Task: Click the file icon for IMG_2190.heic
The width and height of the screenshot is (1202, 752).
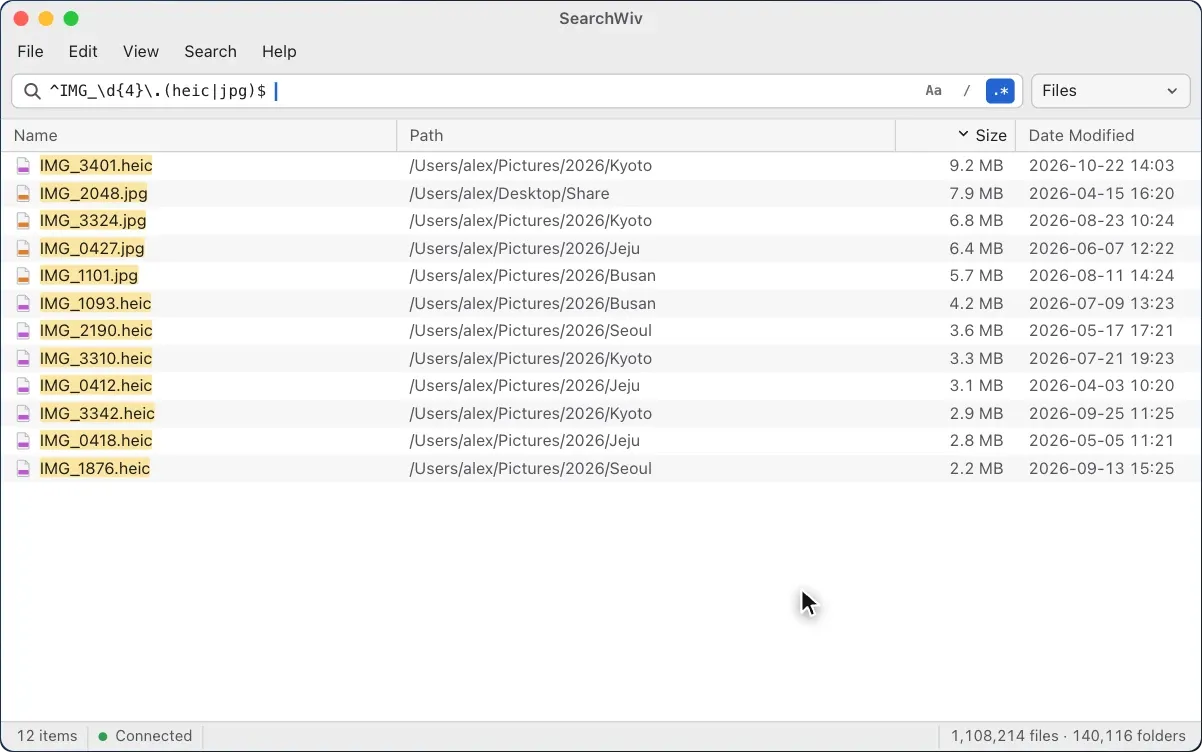Action: 23,331
